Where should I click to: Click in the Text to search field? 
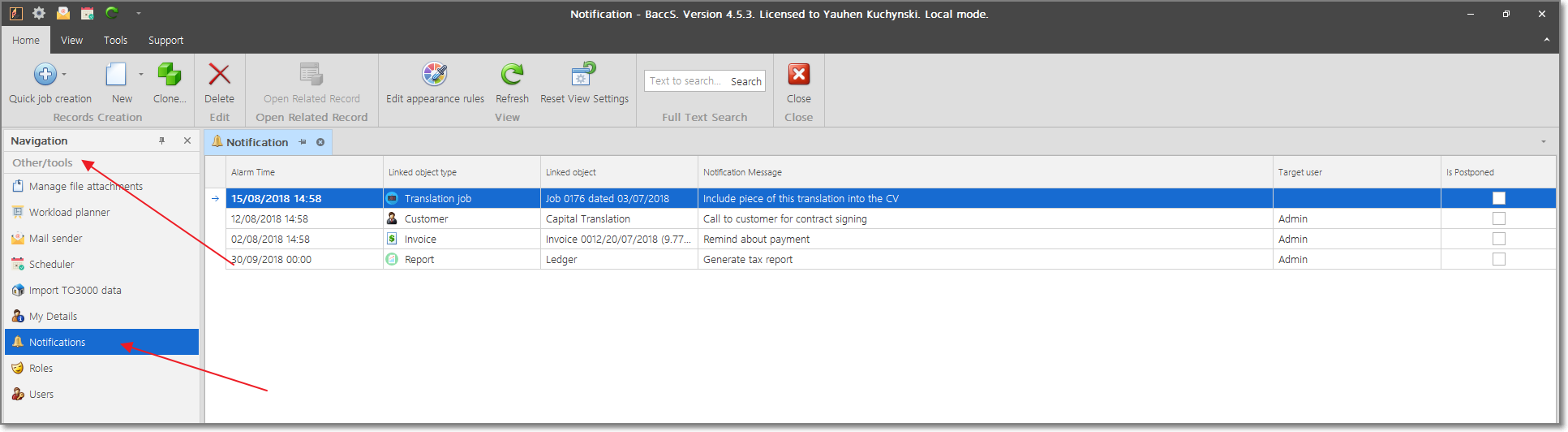pyautogui.click(x=685, y=81)
